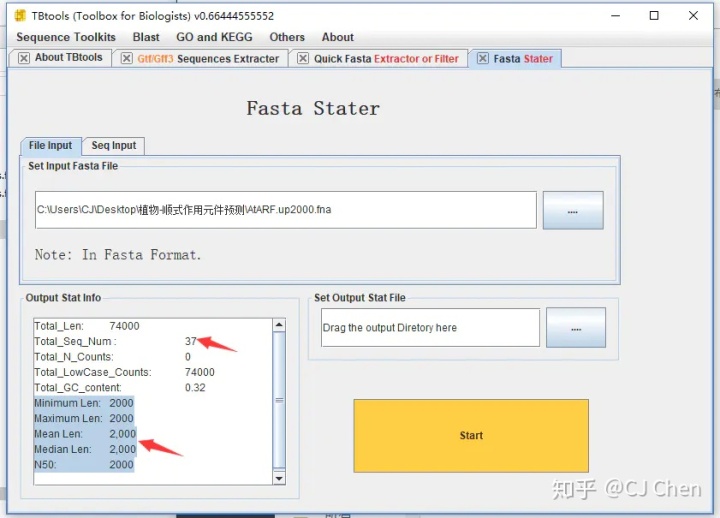The width and height of the screenshot is (720, 518).
Task: Click the Total_LowCase_Counts: line
Action: [124, 372]
